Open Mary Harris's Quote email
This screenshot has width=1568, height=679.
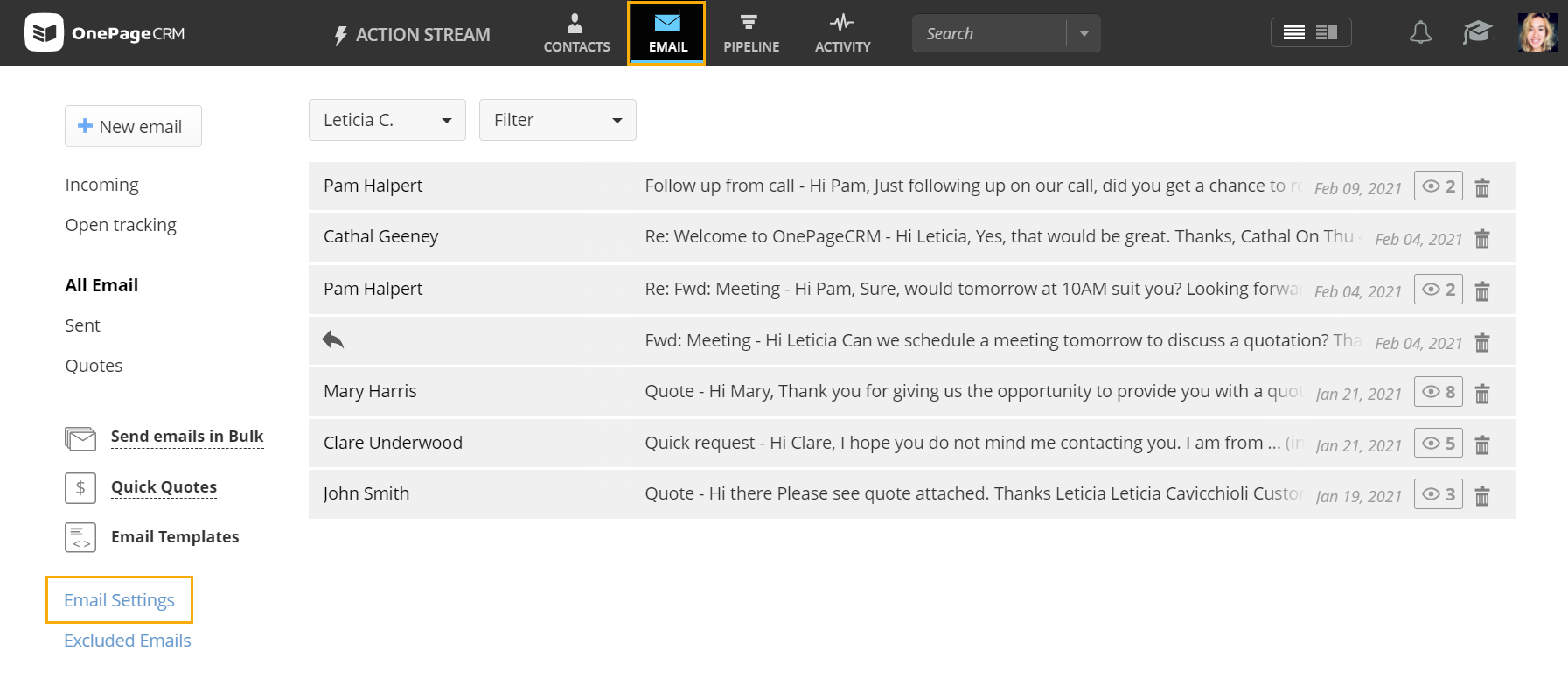(911, 391)
